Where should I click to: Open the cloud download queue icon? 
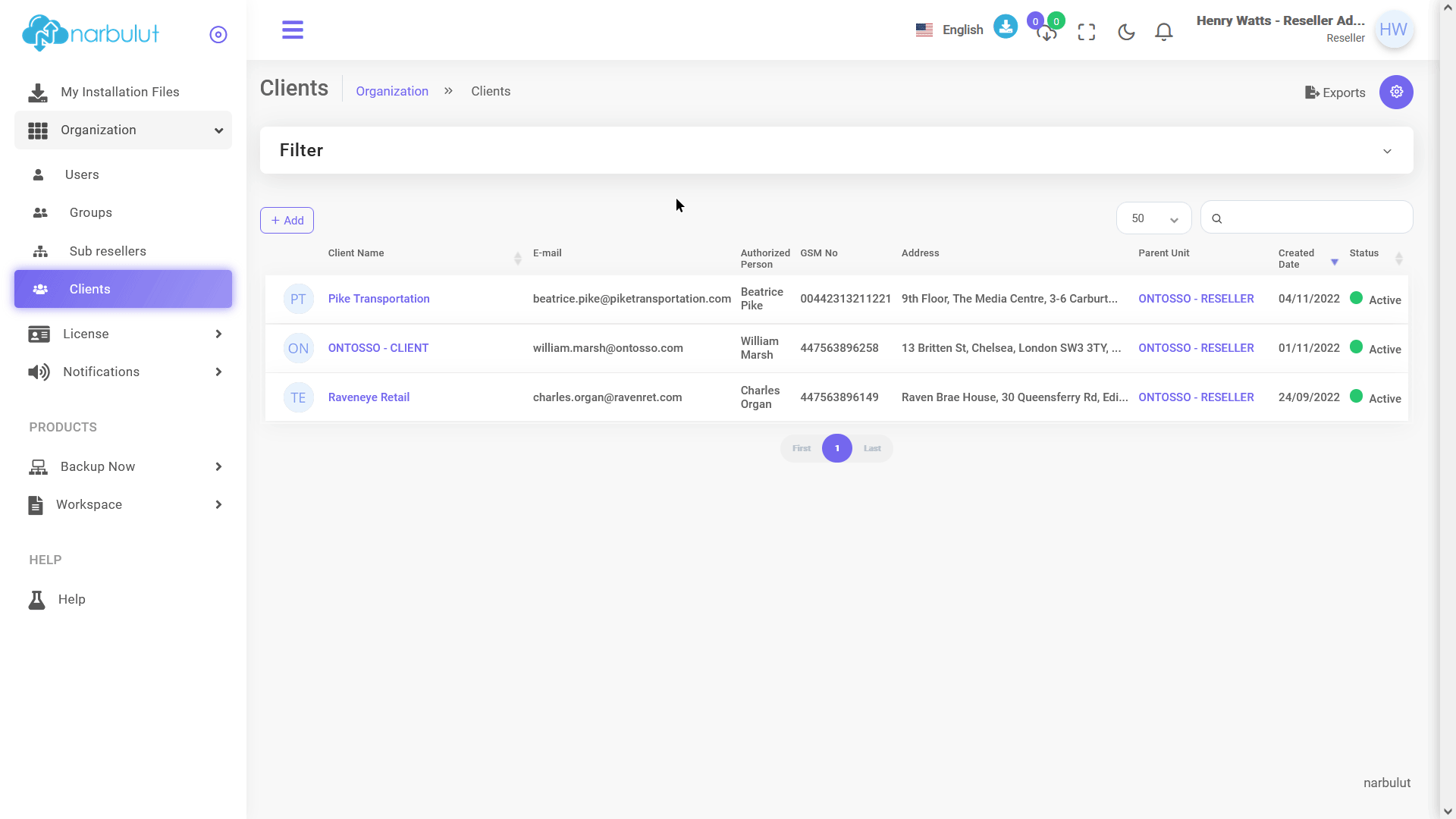(1046, 33)
